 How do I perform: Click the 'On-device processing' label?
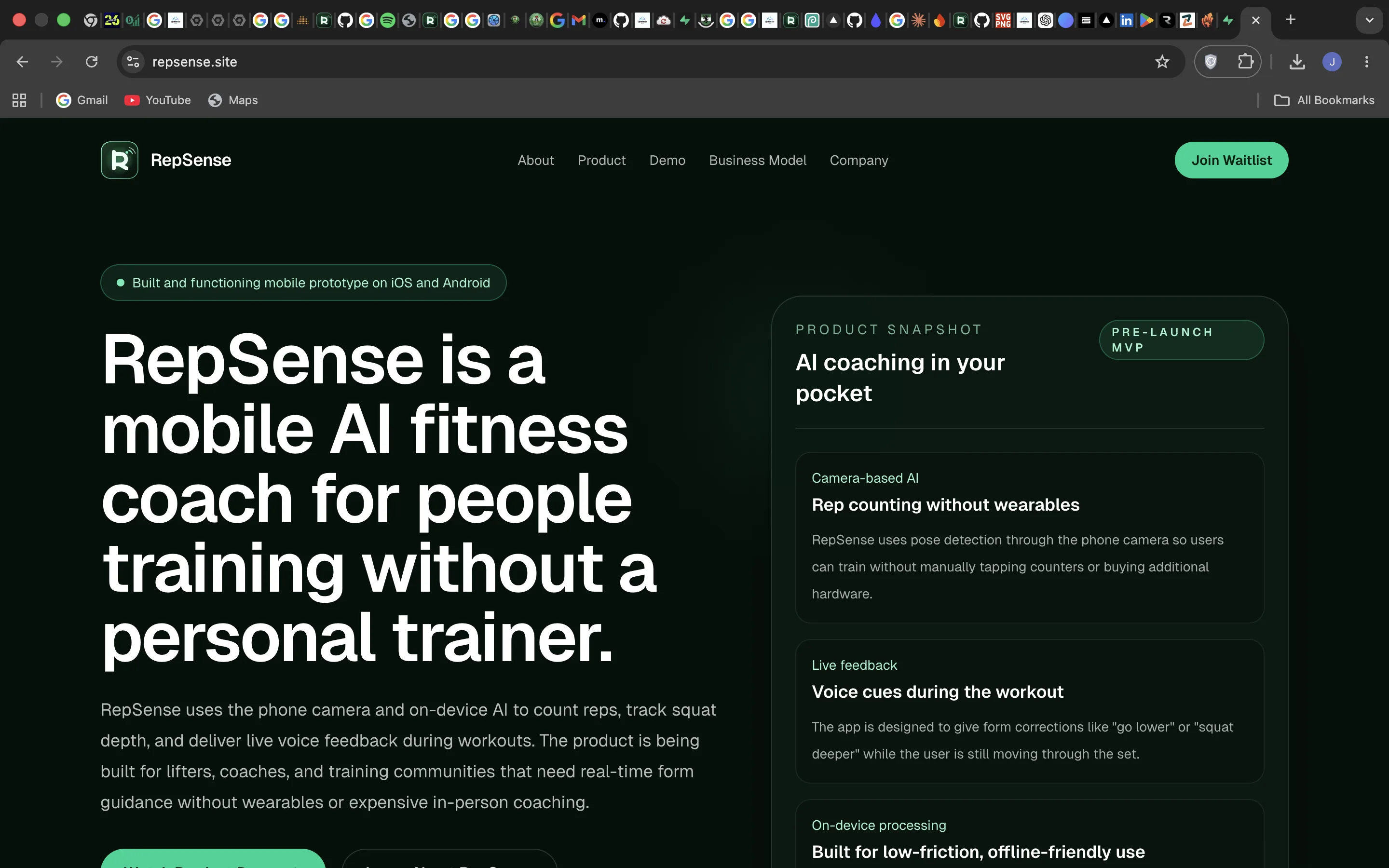879,826
